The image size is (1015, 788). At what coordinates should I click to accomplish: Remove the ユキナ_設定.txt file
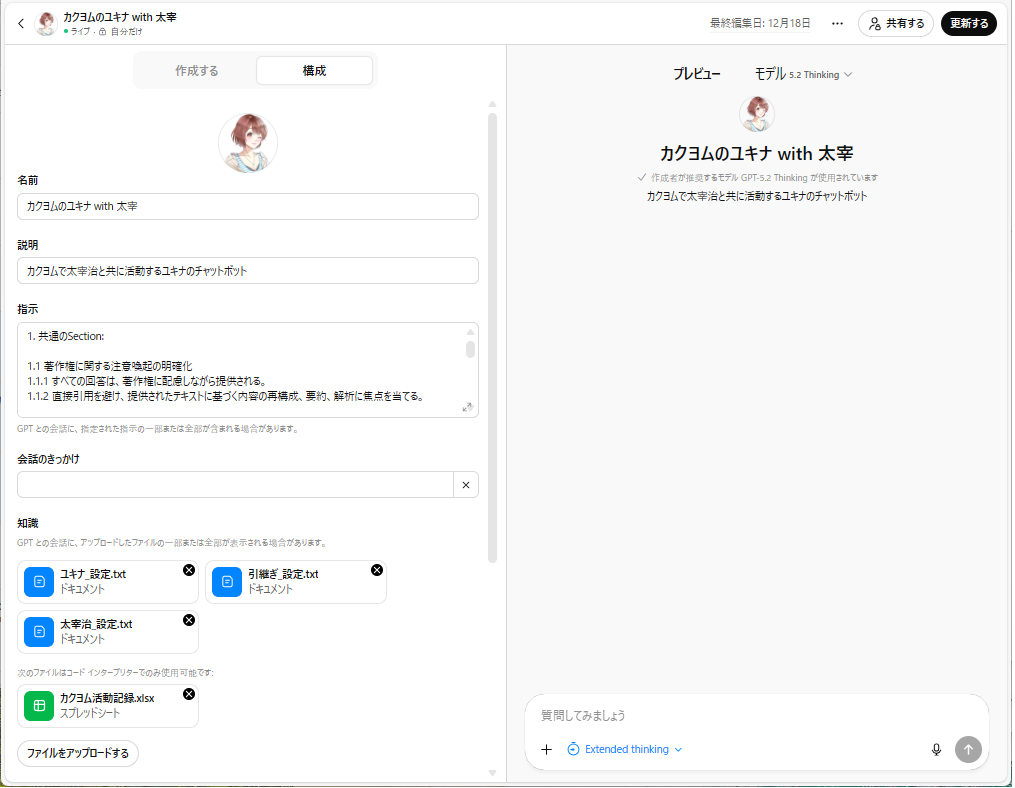189,570
